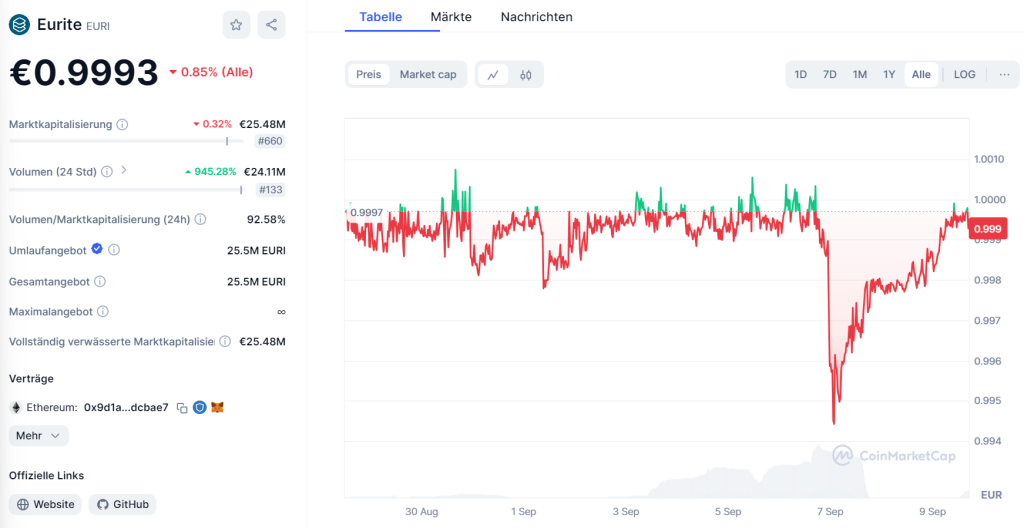Switch to line chart view

[x=493, y=74]
